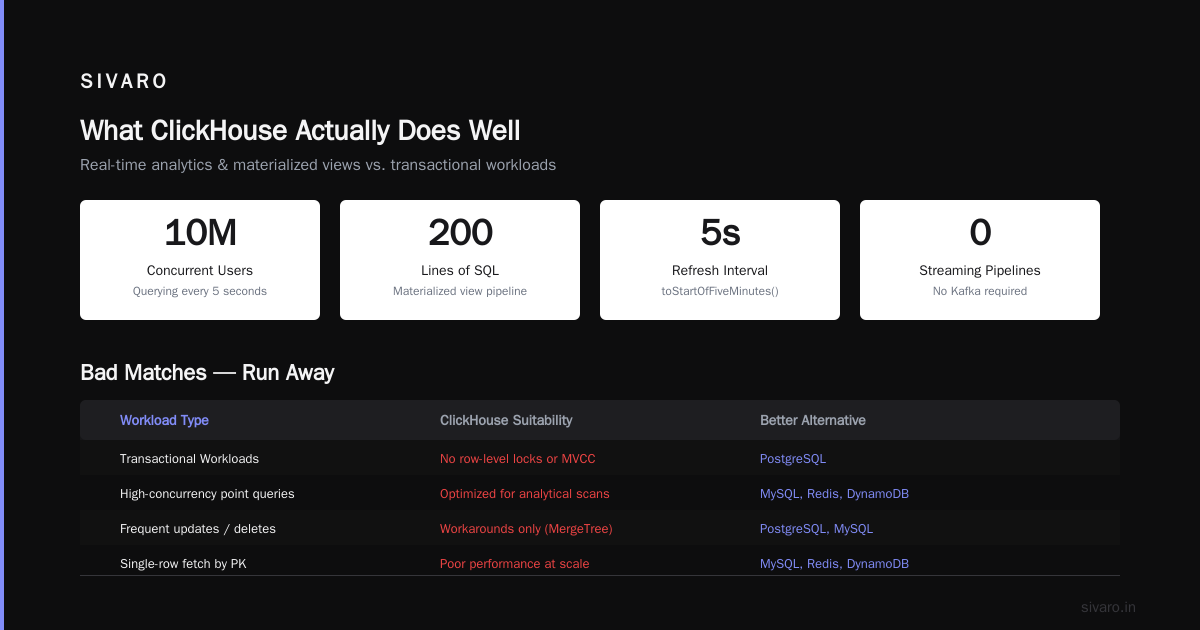Click the ClickHouse Suitability column header
This screenshot has height=630, width=1200.
pos(506,420)
